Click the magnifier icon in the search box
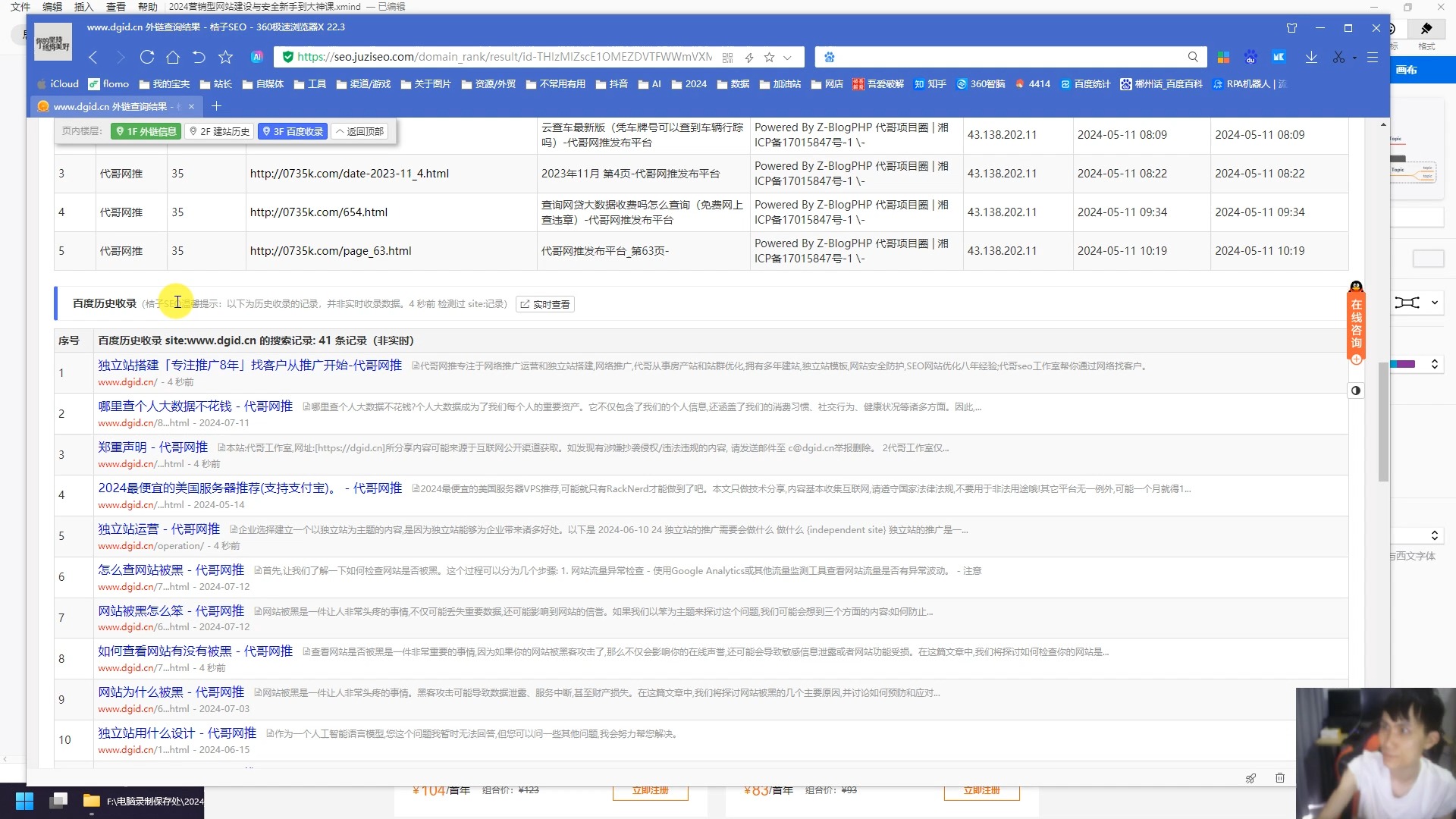This screenshot has height=819, width=1456. [1193, 57]
